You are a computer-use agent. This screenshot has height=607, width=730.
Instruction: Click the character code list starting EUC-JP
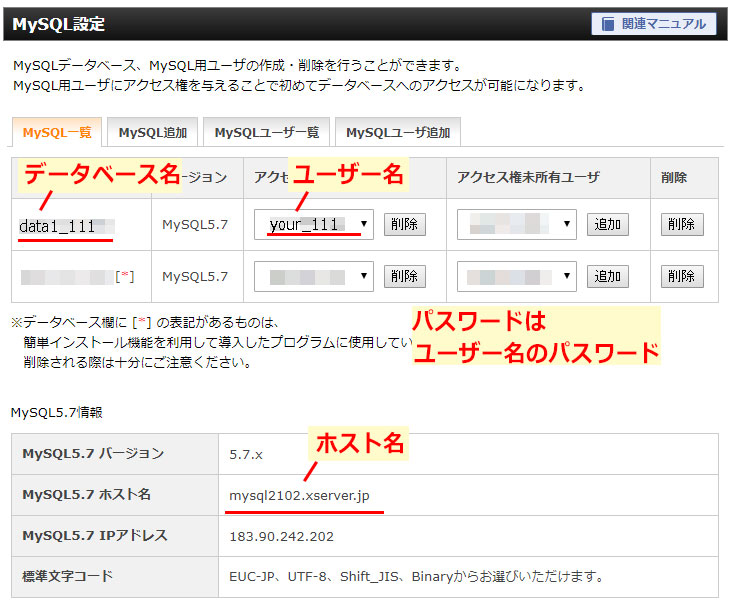point(416,577)
